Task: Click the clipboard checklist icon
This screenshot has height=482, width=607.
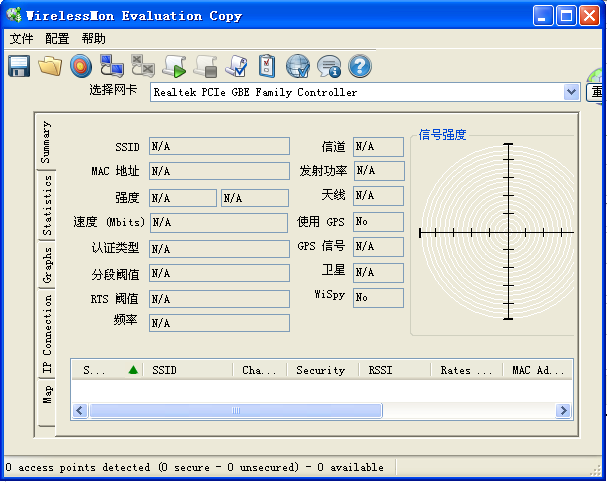Action: 267,66
